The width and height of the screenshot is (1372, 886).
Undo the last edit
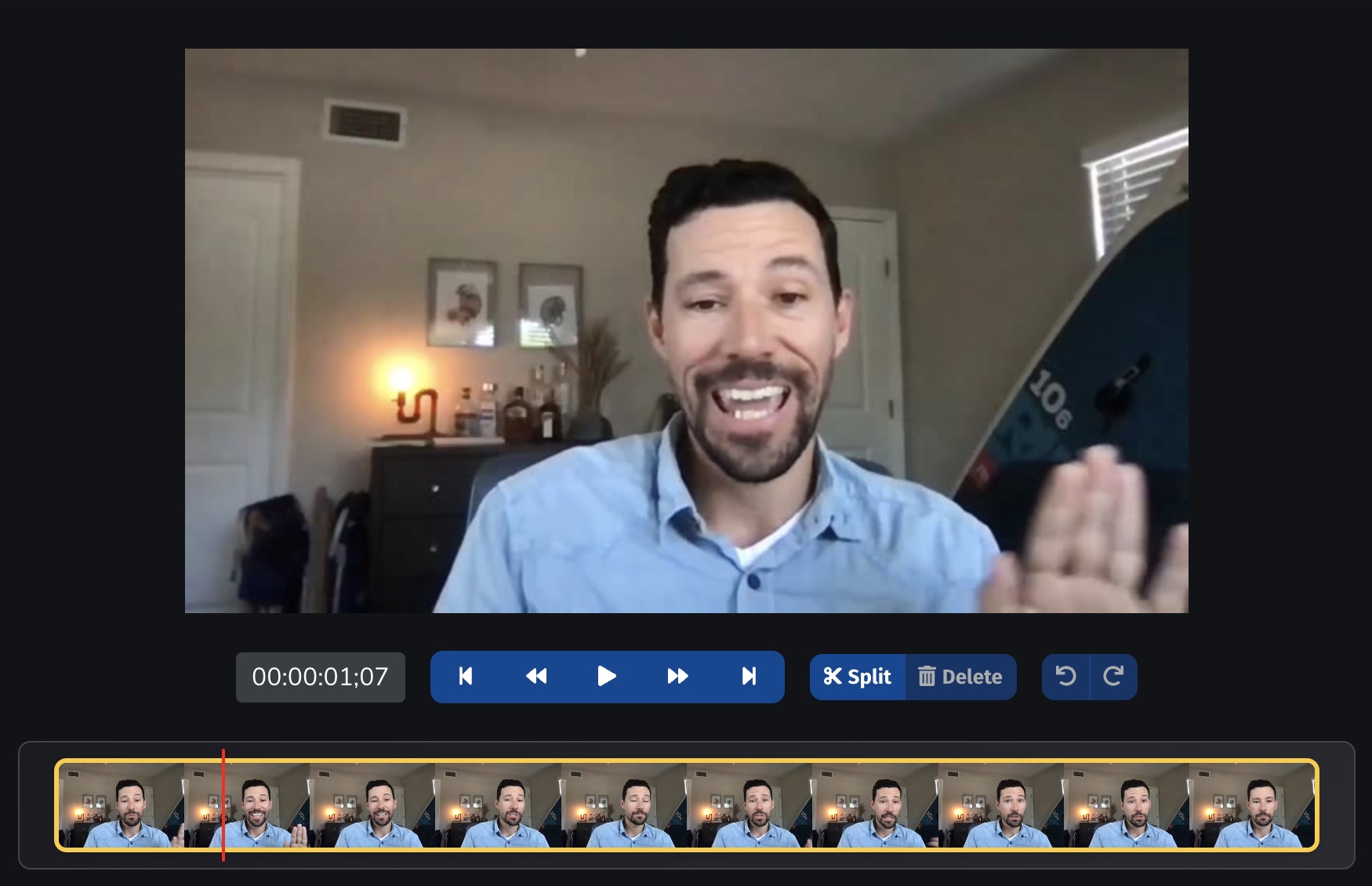[1065, 677]
